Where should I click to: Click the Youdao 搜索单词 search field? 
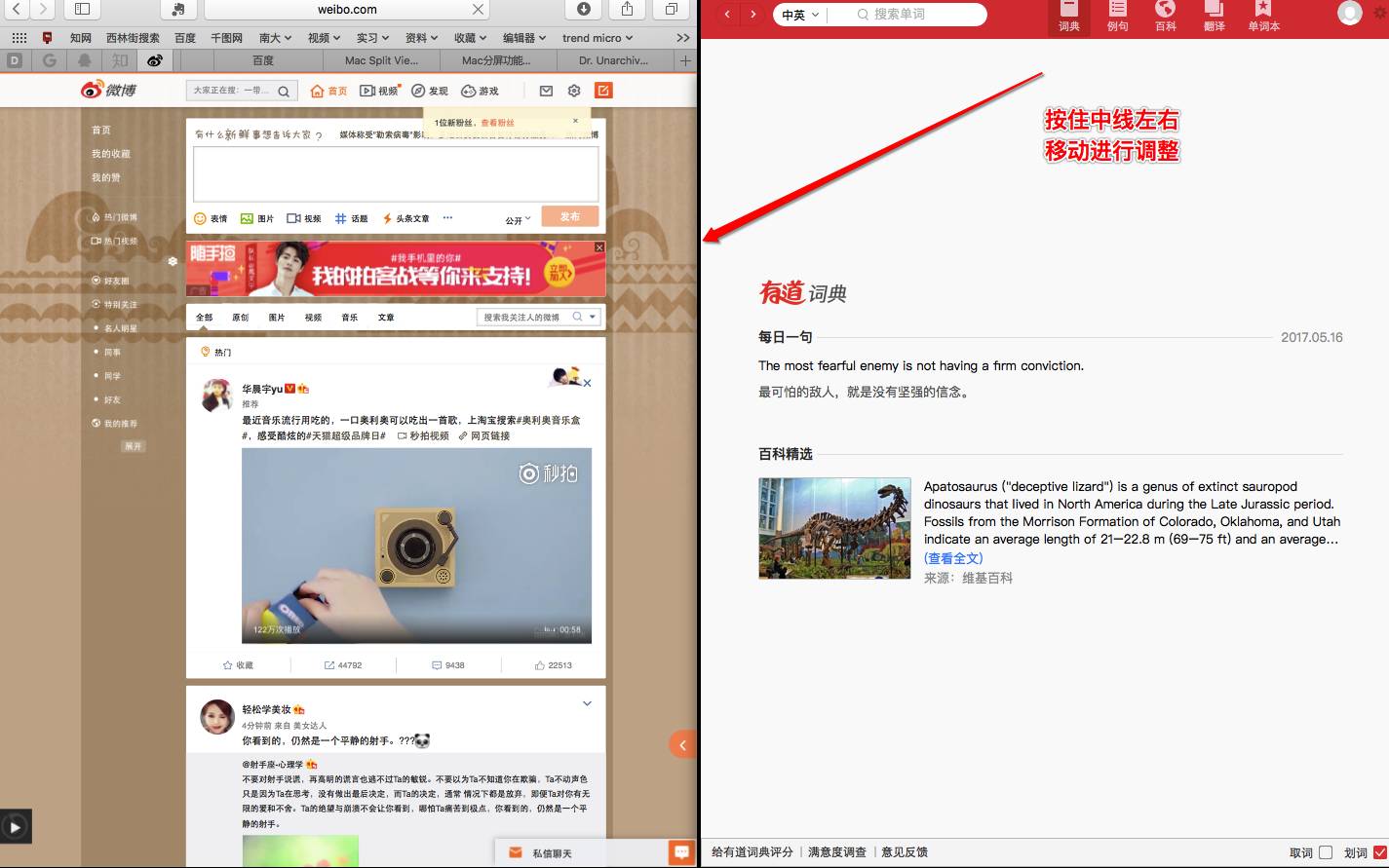pyautogui.click(x=921, y=15)
